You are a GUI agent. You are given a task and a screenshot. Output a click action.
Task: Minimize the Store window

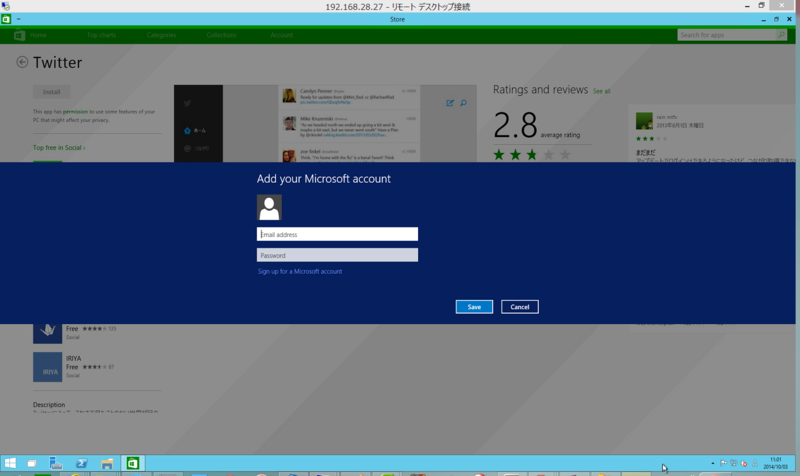(763, 19)
